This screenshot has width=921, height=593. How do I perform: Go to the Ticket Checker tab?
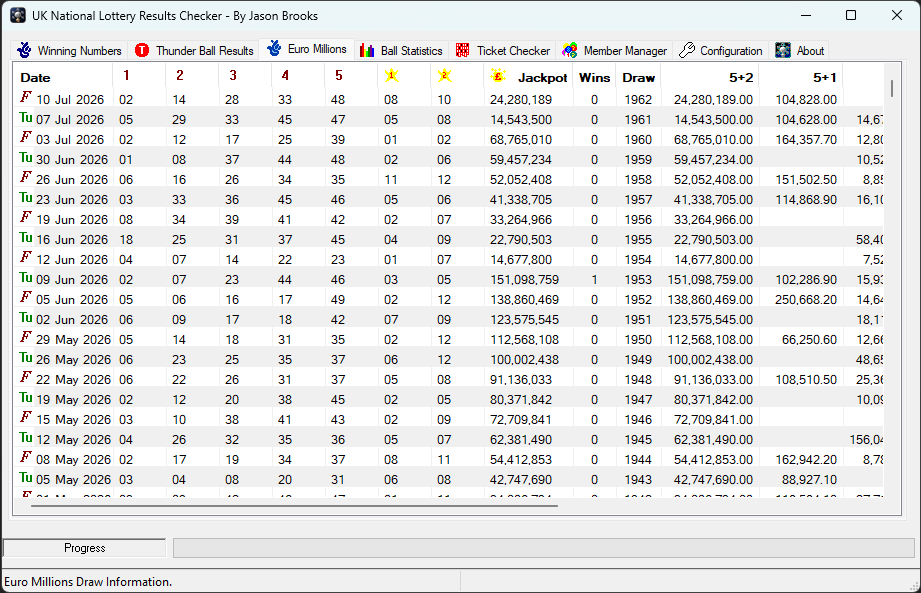click(503, 50)
